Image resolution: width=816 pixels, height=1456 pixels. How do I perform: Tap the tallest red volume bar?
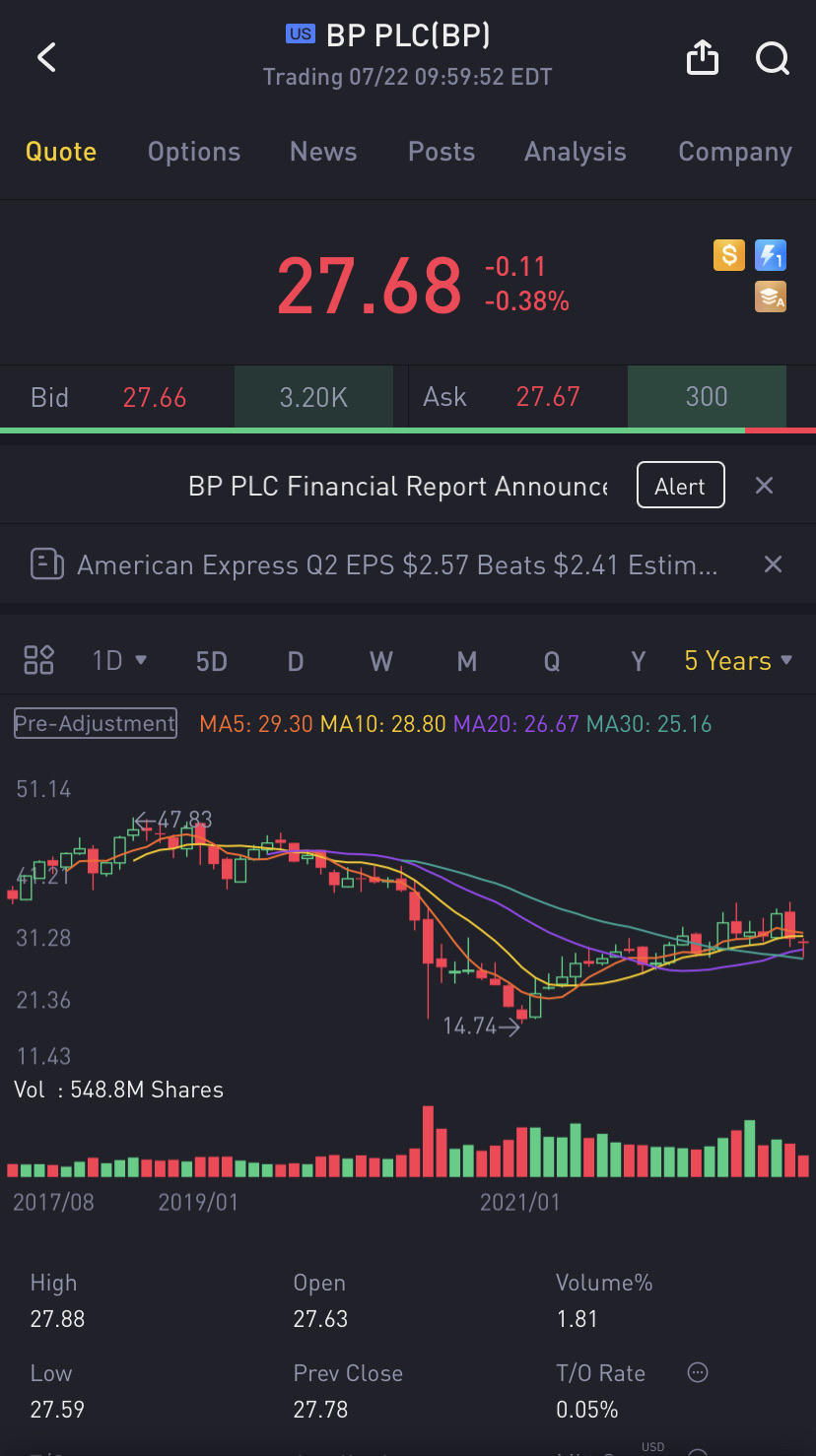428,1141
